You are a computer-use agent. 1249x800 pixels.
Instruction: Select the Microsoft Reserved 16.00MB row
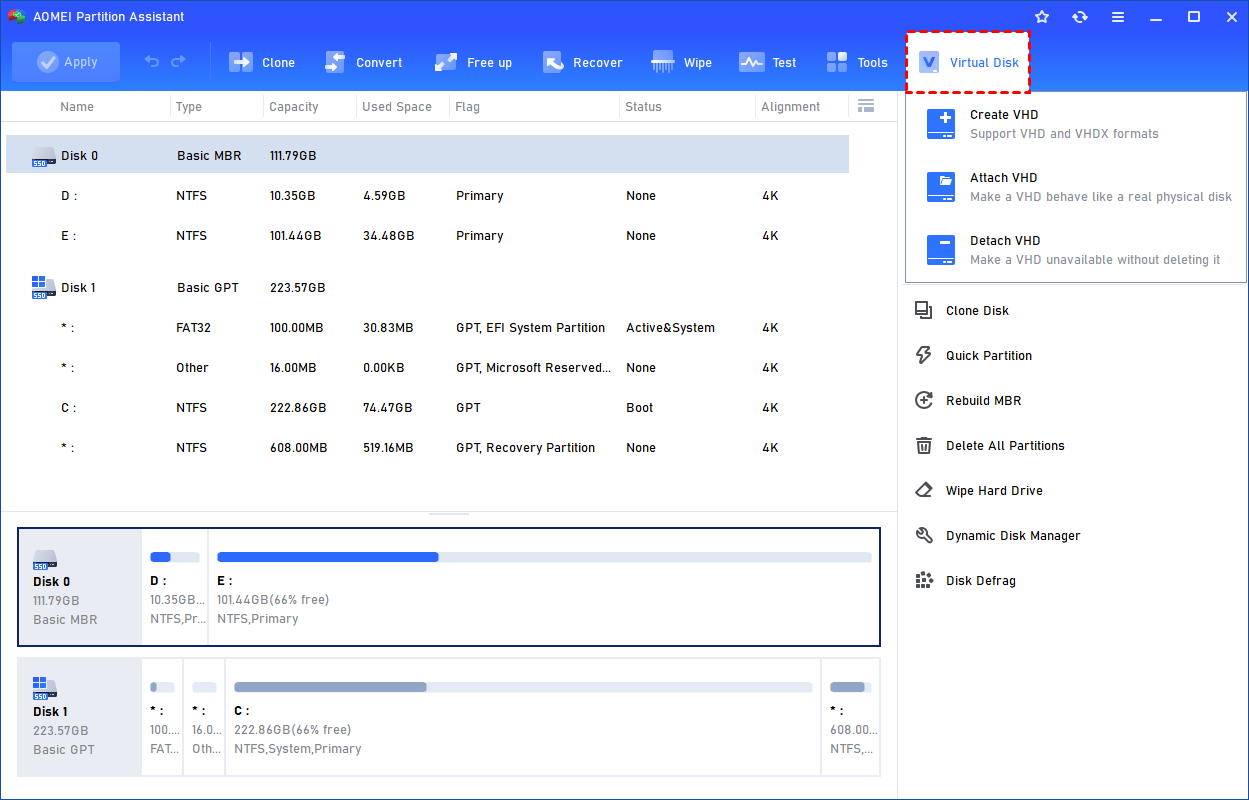(427, 368)
